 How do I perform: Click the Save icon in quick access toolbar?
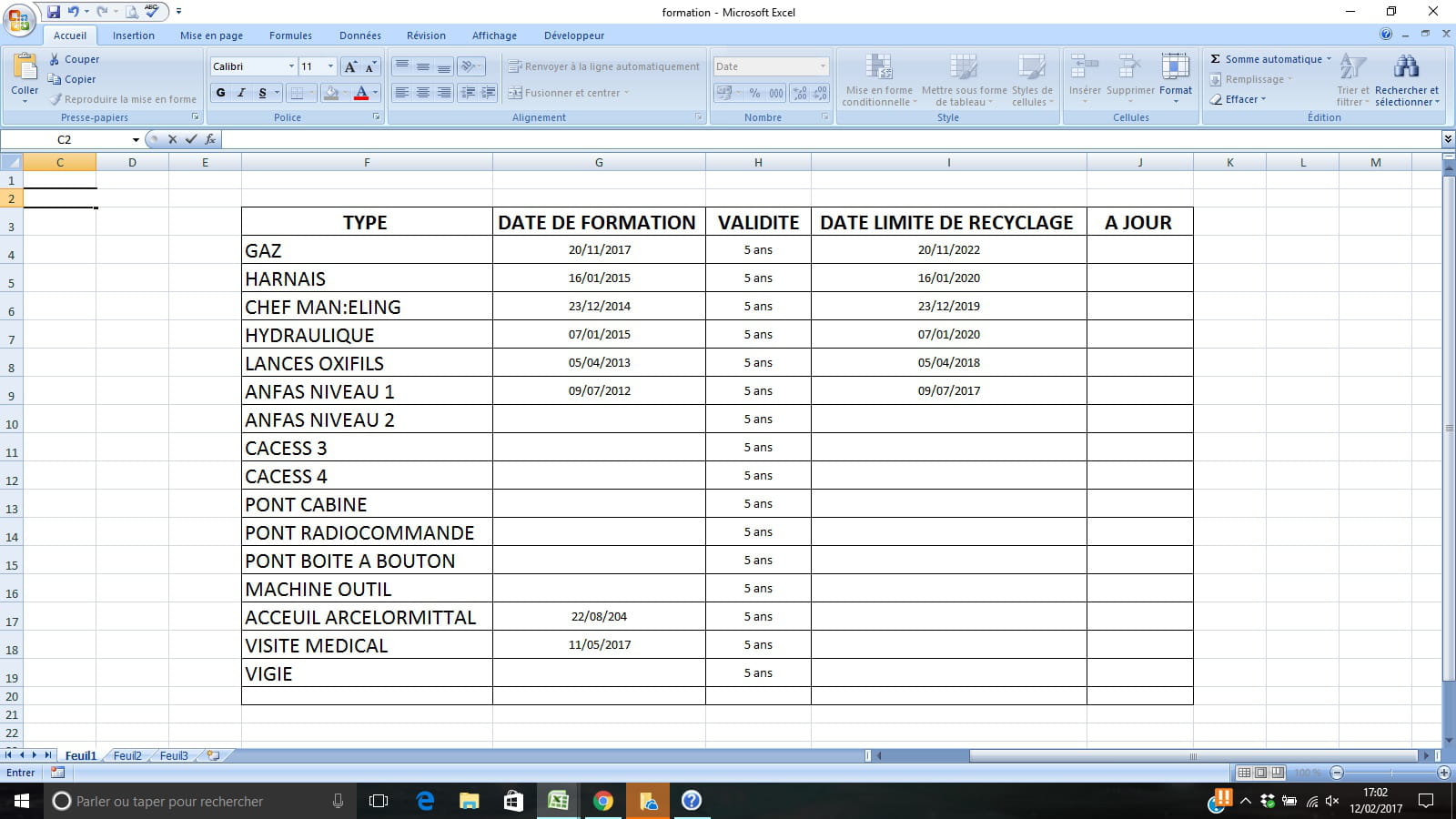tap(54, 12)
